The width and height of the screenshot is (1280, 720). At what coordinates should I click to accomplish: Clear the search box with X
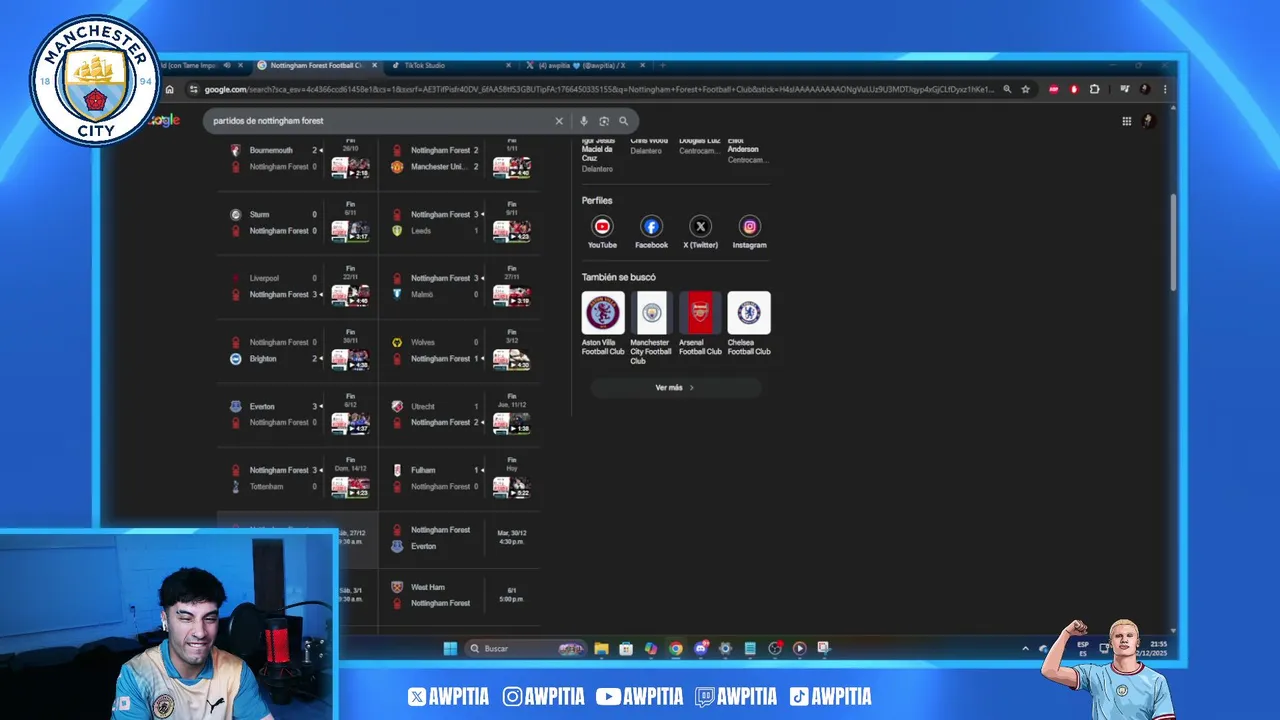[x=559, y=121]
